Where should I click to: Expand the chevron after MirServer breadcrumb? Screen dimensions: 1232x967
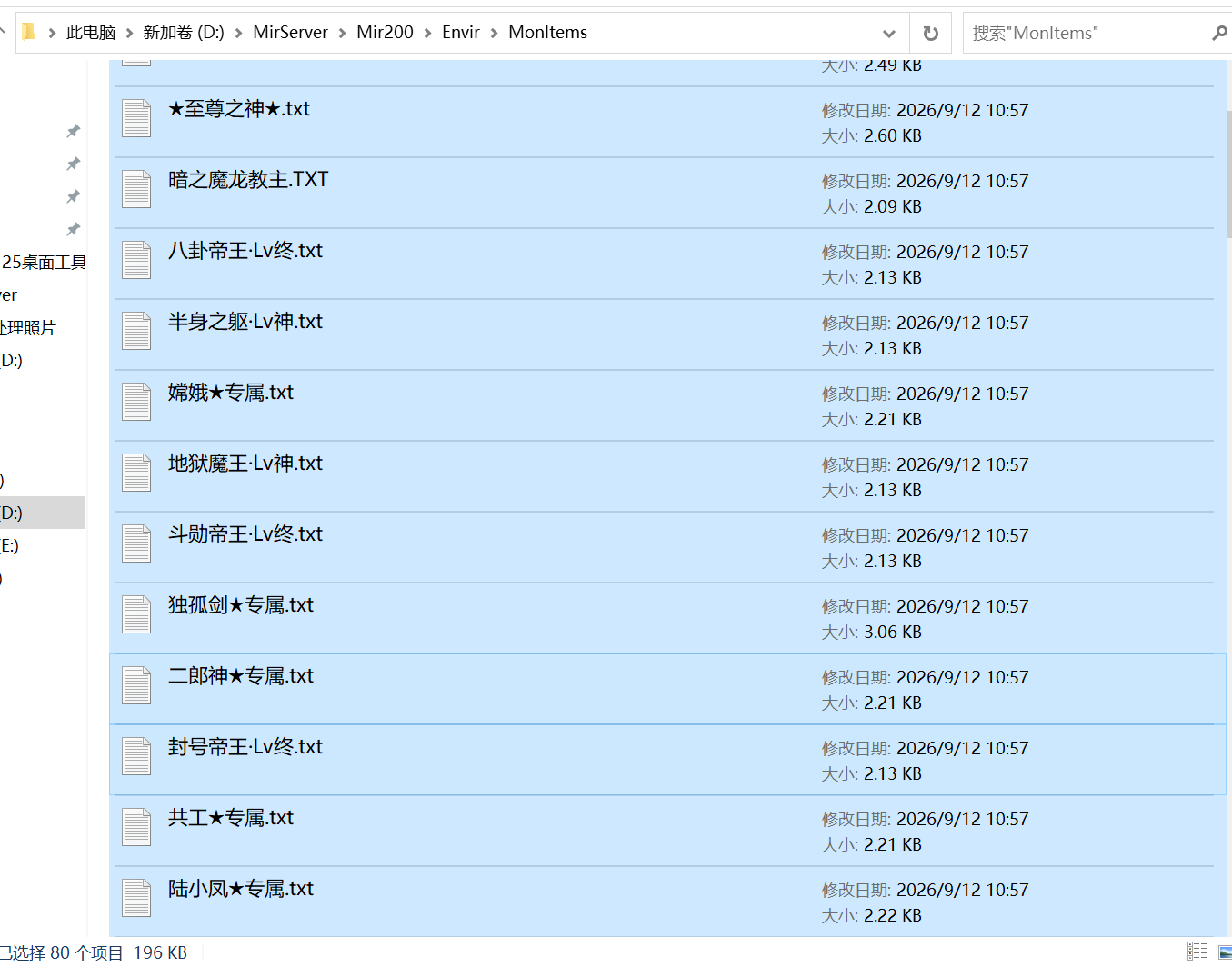click(342, 33)
